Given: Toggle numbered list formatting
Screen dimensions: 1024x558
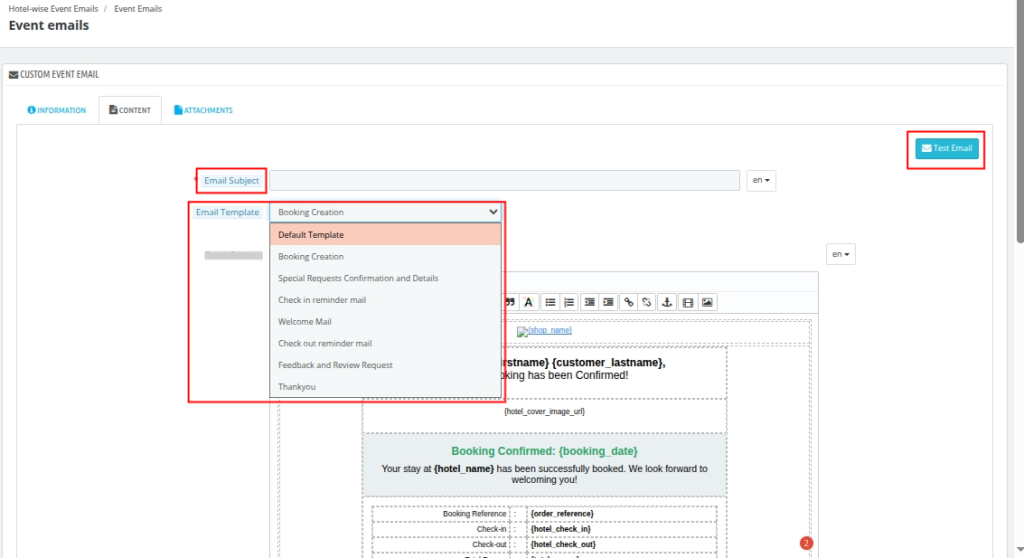Looking at the screenshot, I should tap(569, 302).
